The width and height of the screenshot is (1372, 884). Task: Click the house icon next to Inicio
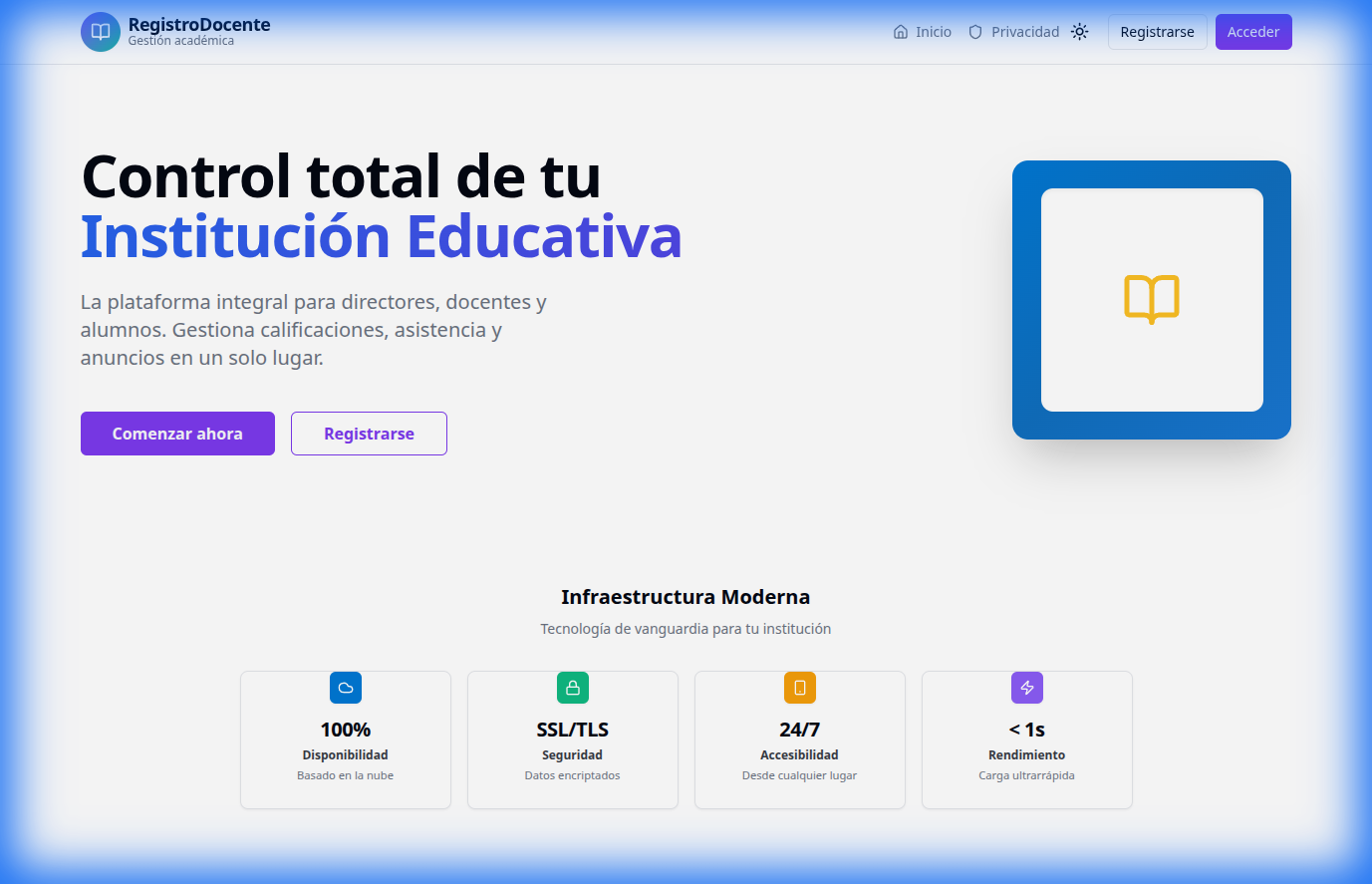point(899,31)
